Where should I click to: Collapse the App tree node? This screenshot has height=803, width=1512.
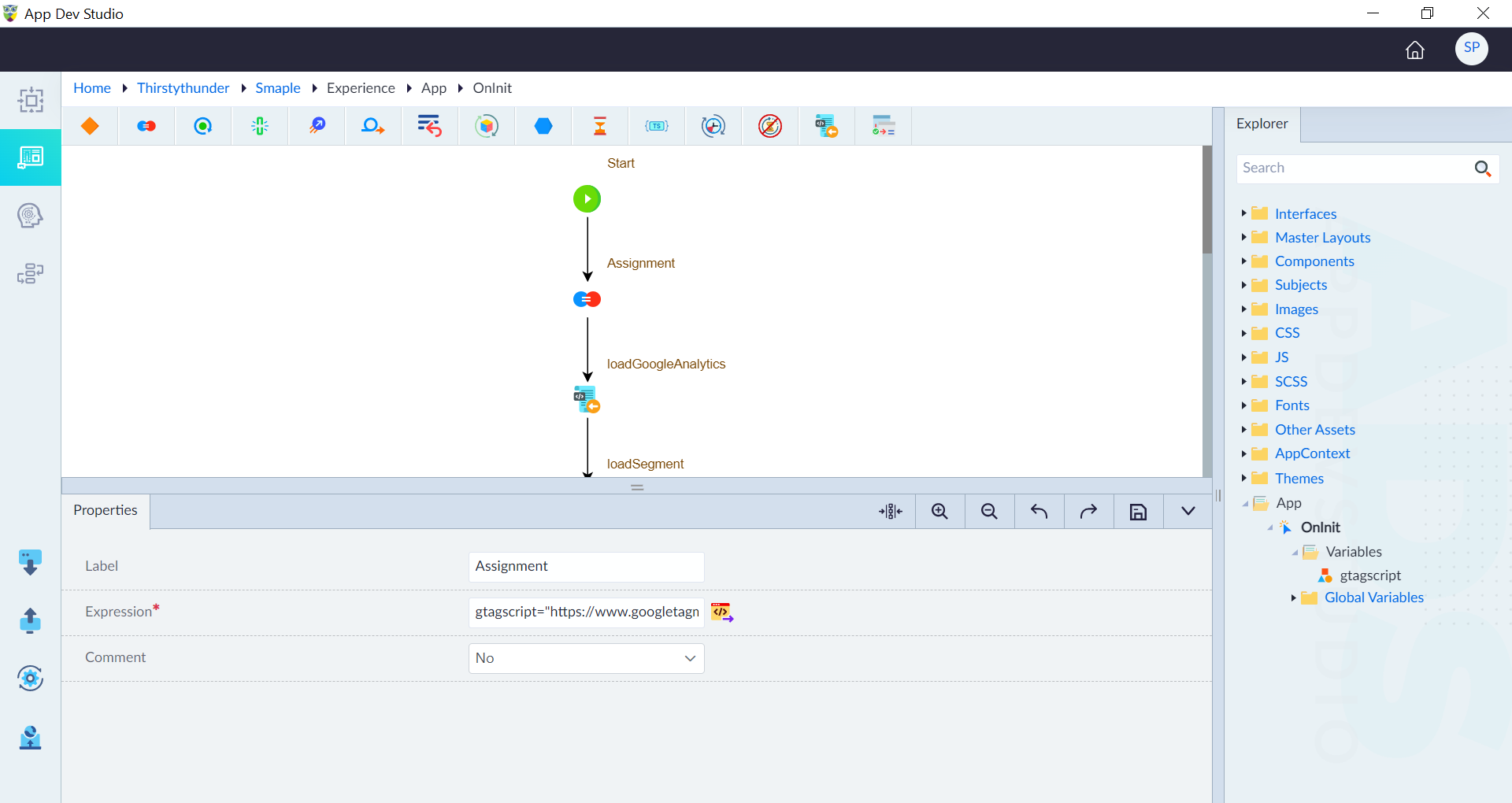click(x=1244, y=503)
